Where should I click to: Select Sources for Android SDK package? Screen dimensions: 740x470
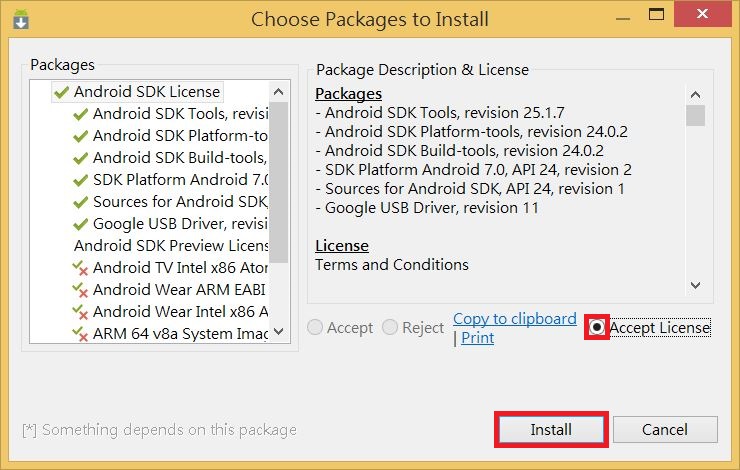click(180, 202)
